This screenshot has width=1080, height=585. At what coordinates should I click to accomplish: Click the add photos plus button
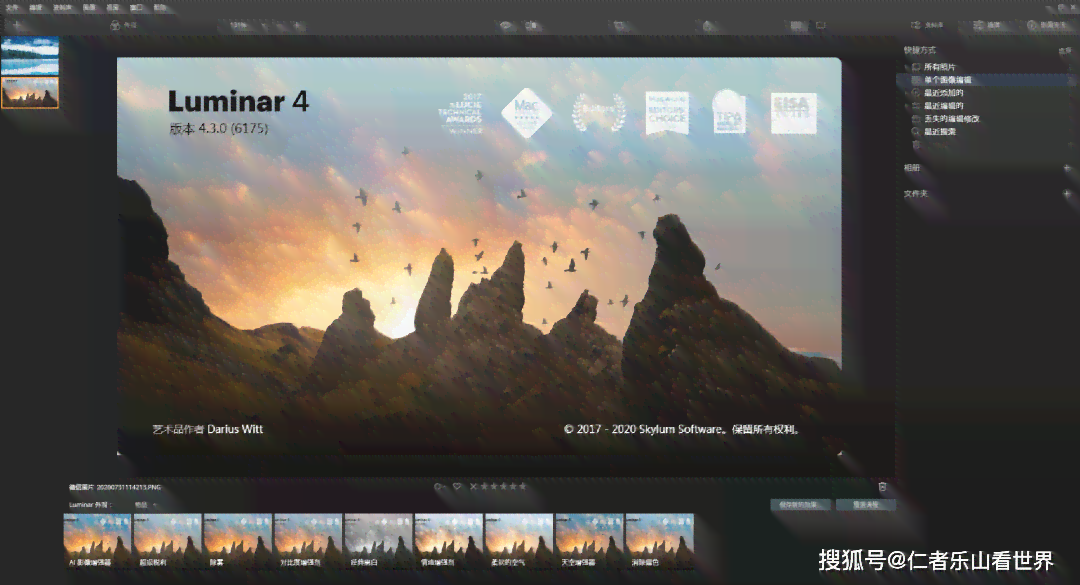17,25
